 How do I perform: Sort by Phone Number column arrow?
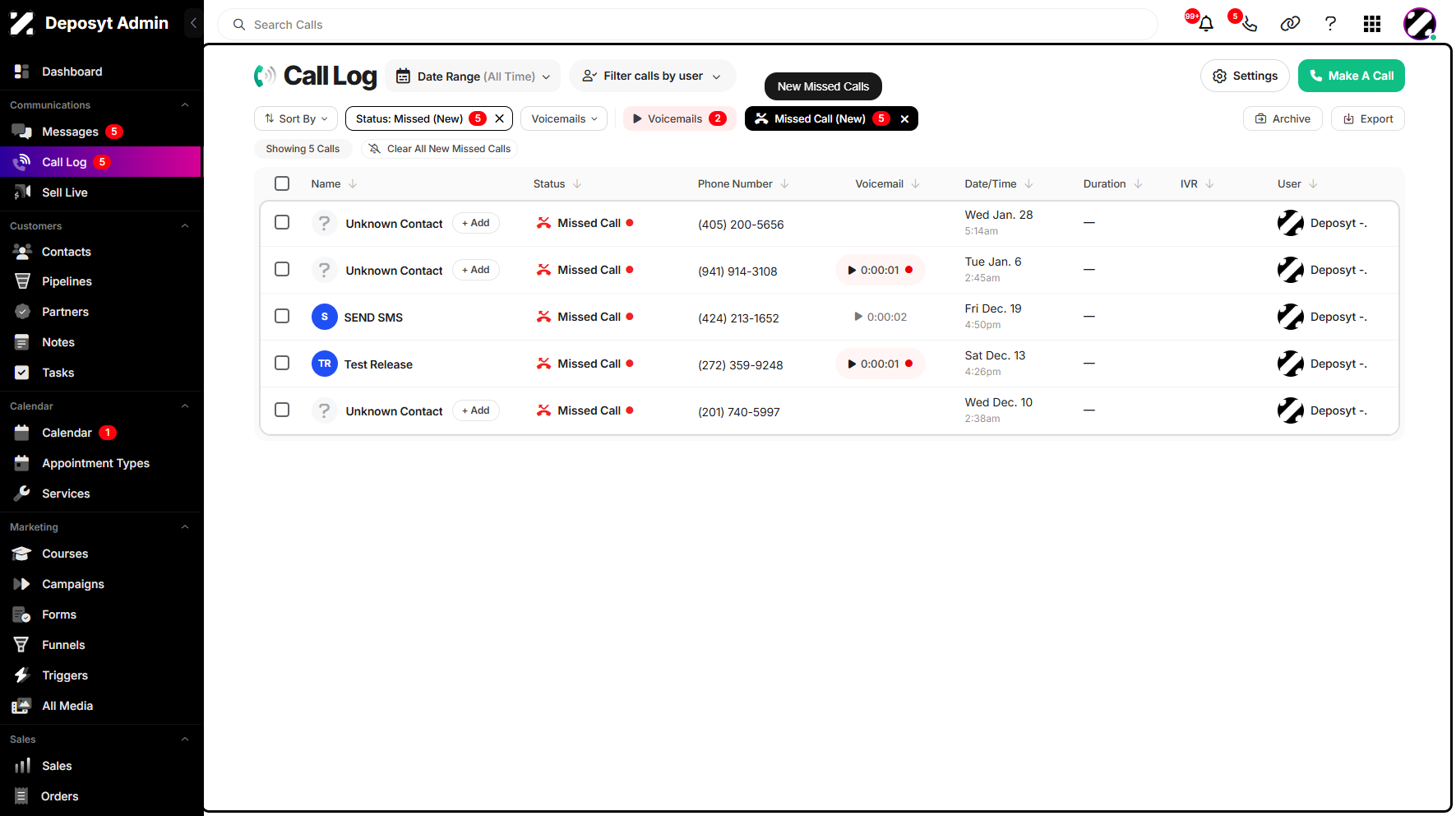click(784, 184)
